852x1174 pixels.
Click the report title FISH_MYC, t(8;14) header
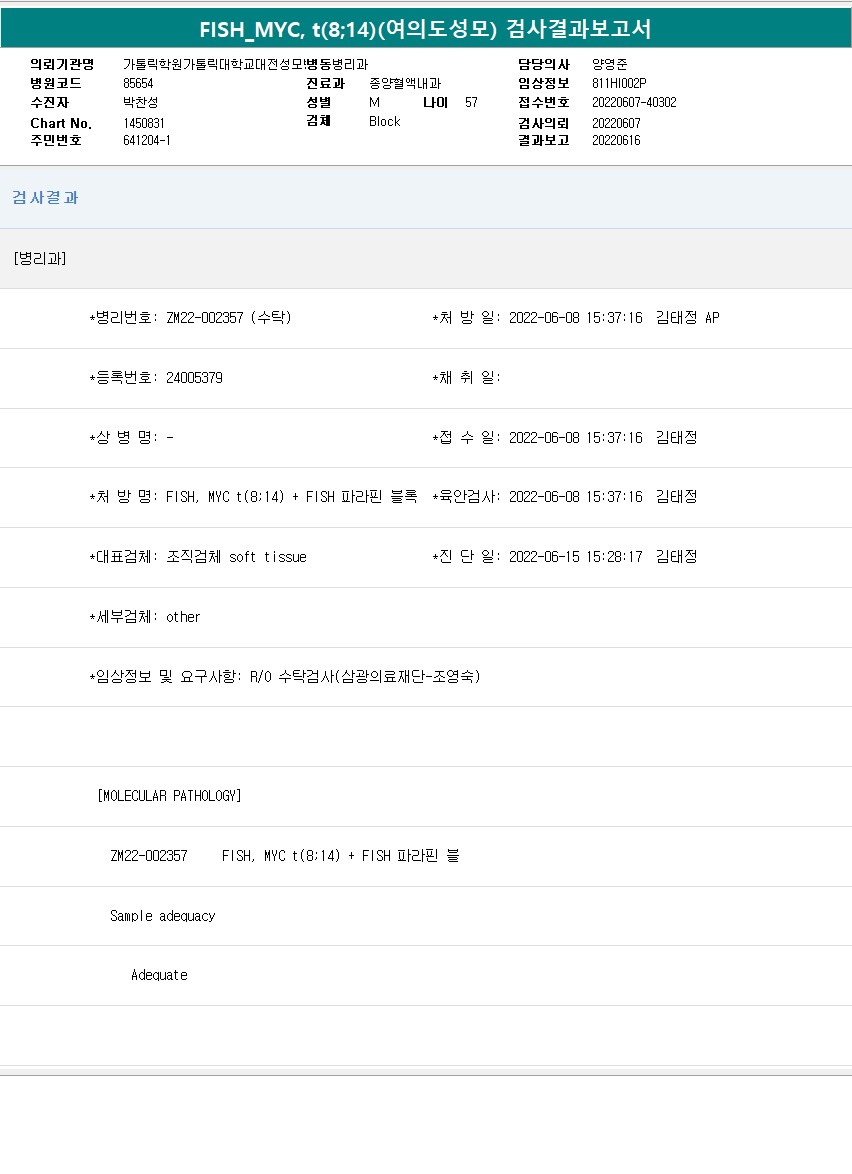point(426,29)
